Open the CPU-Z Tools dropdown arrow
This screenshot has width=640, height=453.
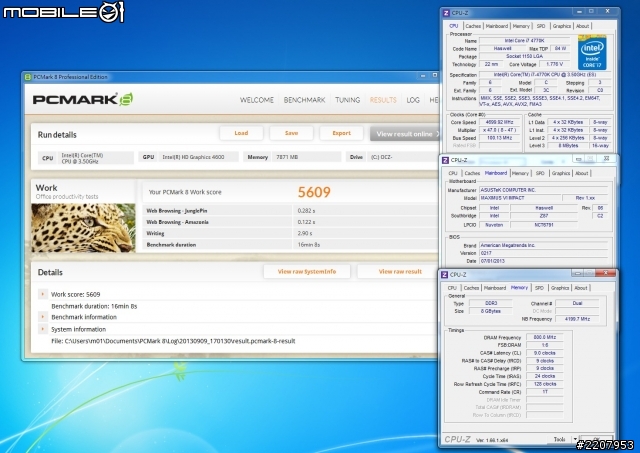575,439
